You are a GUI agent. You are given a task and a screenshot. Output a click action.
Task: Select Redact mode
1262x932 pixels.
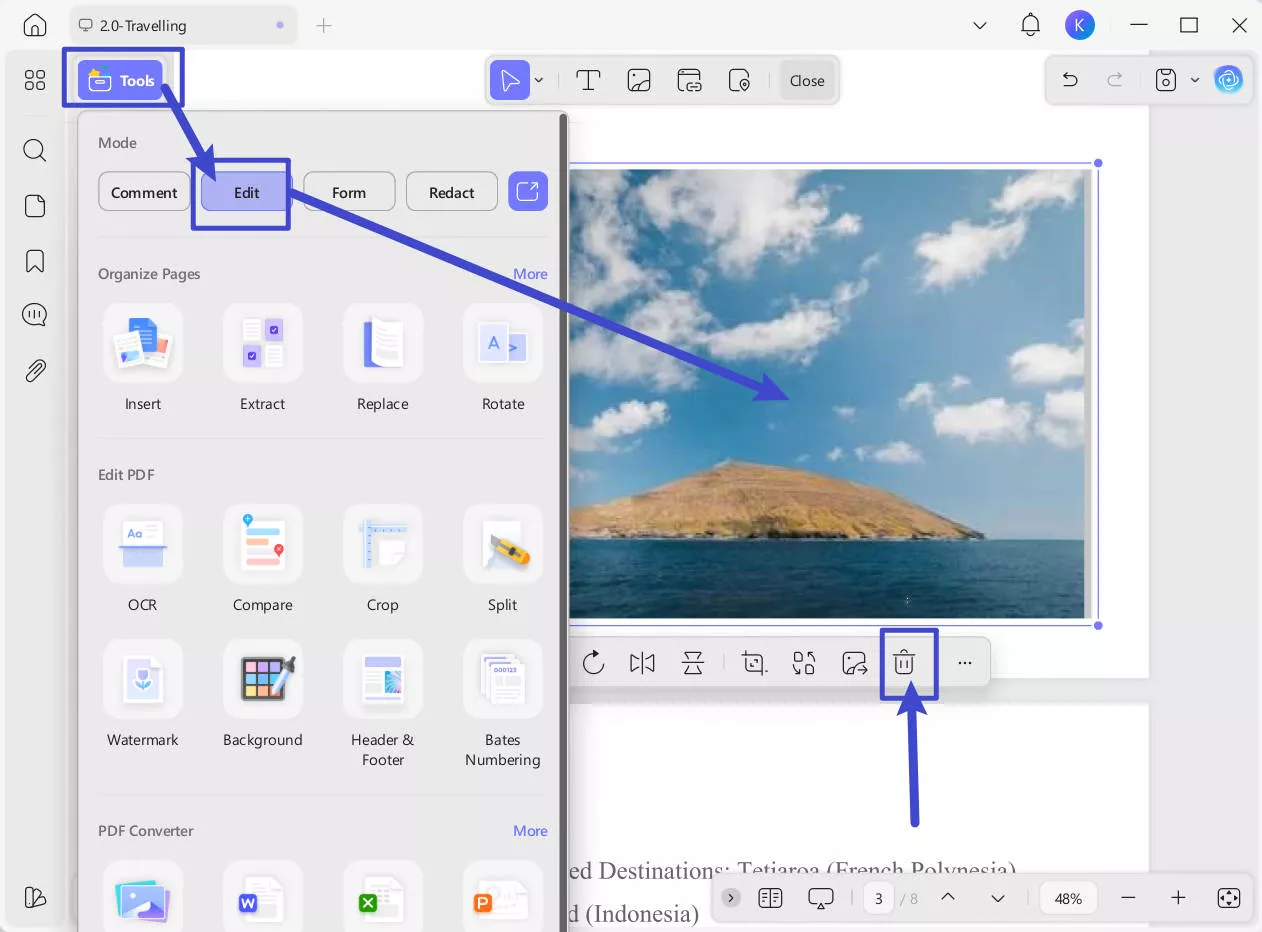[451, 192]
